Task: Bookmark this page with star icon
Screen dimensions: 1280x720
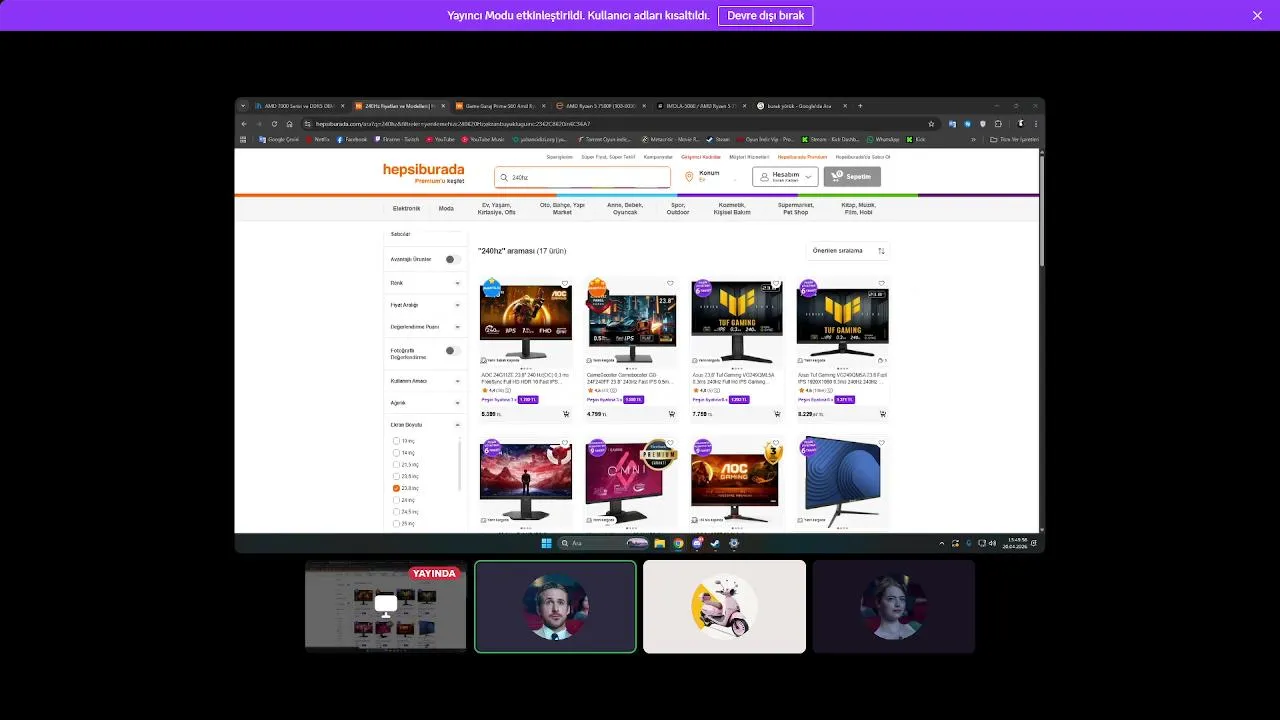Action: (x=932, y=124)
